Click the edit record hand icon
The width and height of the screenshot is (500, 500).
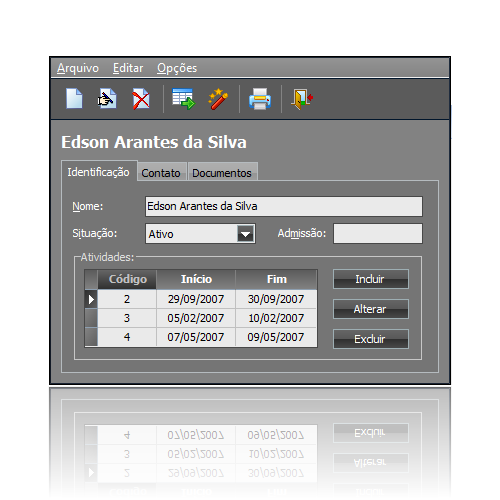pyautogui.click(x=107, y=98)
